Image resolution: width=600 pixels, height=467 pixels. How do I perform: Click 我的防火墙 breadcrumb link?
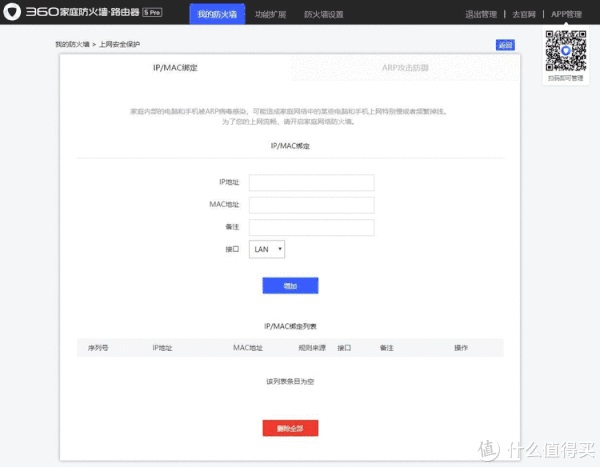point(72,44)
